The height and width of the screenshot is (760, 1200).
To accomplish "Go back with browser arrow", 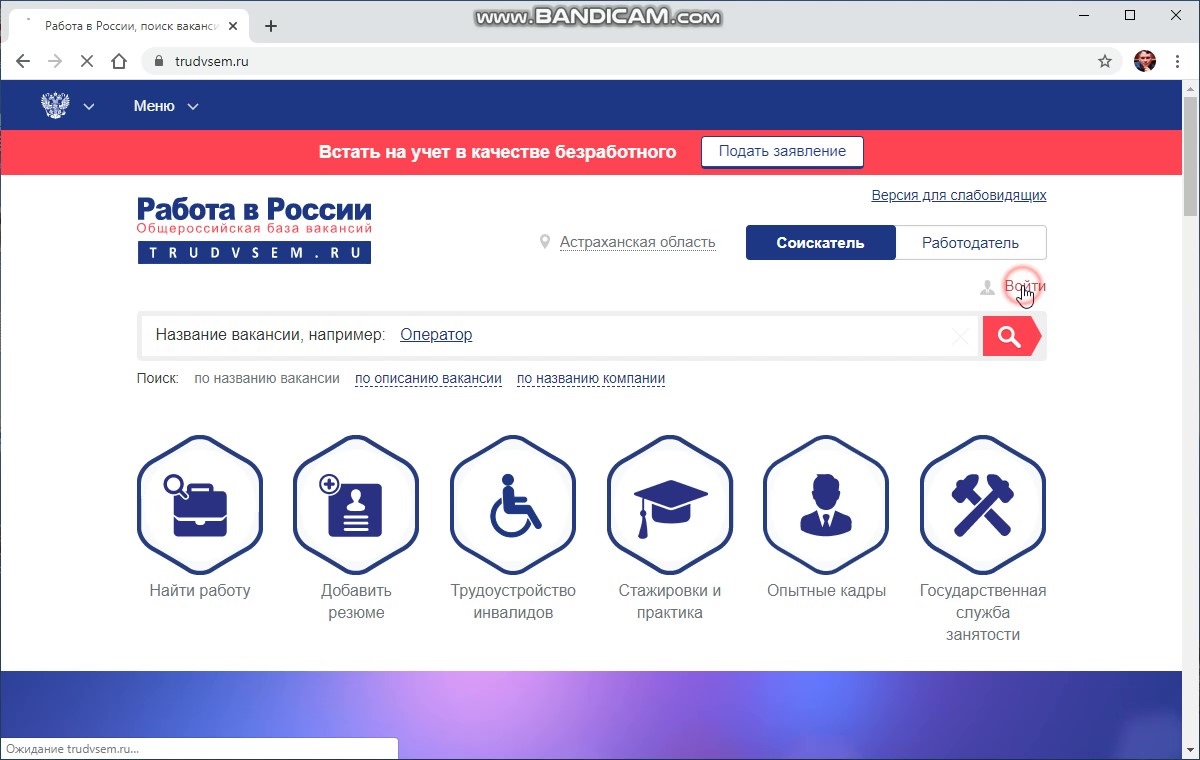I will (23, 61).
